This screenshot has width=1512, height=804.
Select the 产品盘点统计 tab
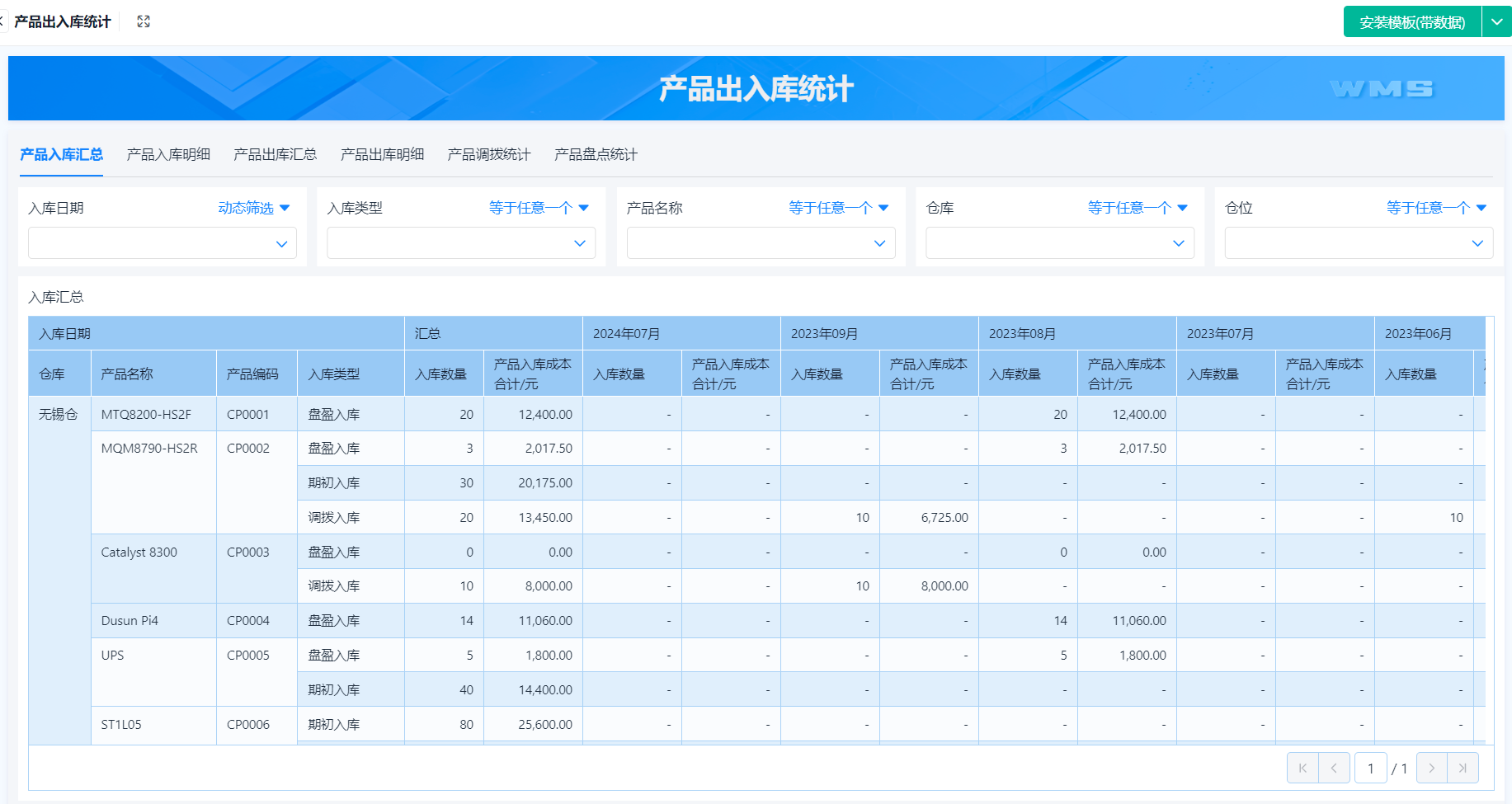click(x=596, y=154)
